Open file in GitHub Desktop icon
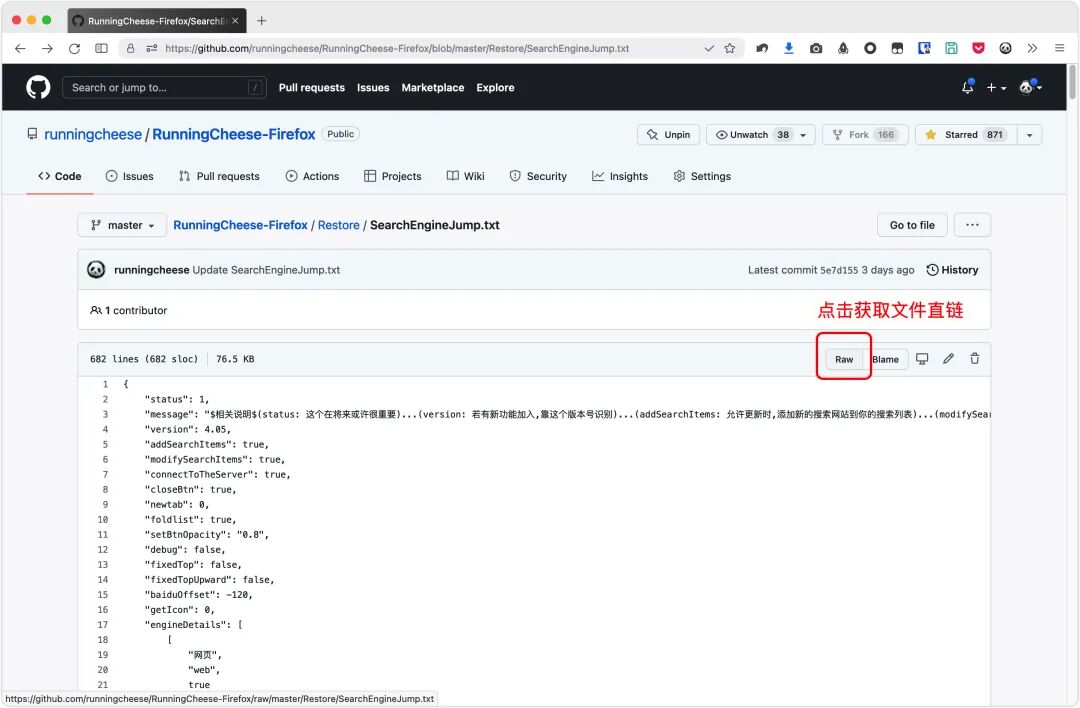 click(x=922, y=359)
